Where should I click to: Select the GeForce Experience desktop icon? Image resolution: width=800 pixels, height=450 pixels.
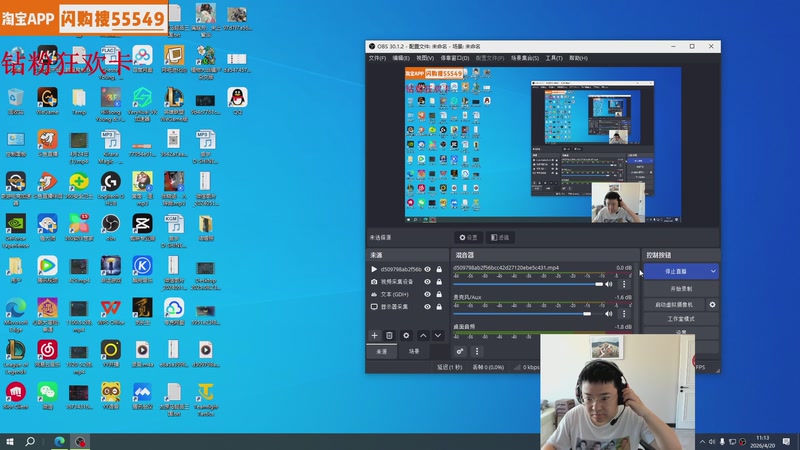point(15,231)
